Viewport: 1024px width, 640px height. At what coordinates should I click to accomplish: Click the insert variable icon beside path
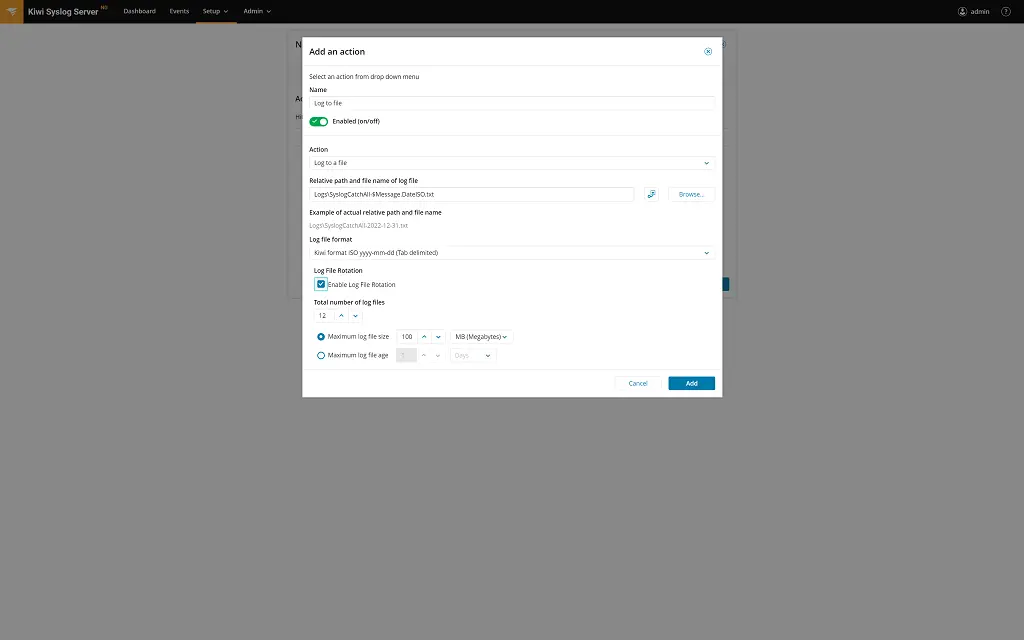(651, 194)
